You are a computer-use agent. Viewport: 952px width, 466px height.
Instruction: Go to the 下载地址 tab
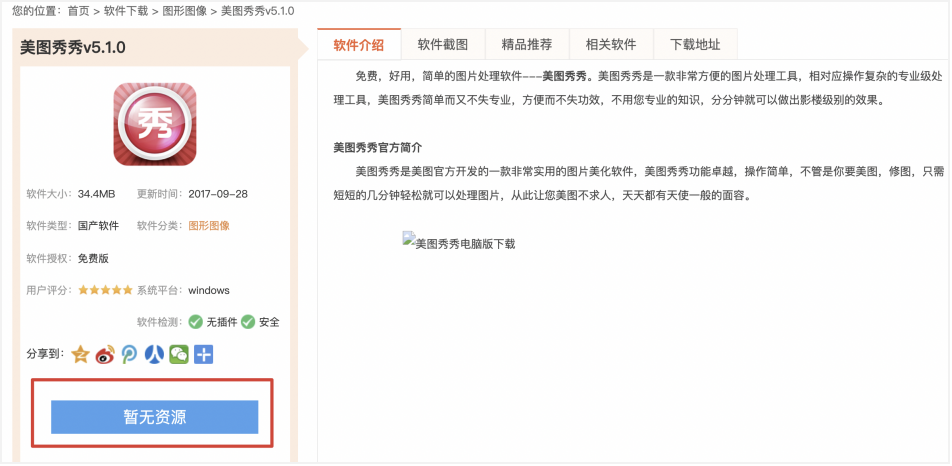[695, 44]
